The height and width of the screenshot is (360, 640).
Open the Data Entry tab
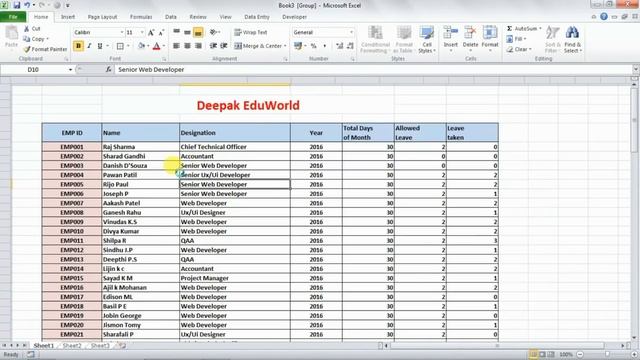click(257, 17)
